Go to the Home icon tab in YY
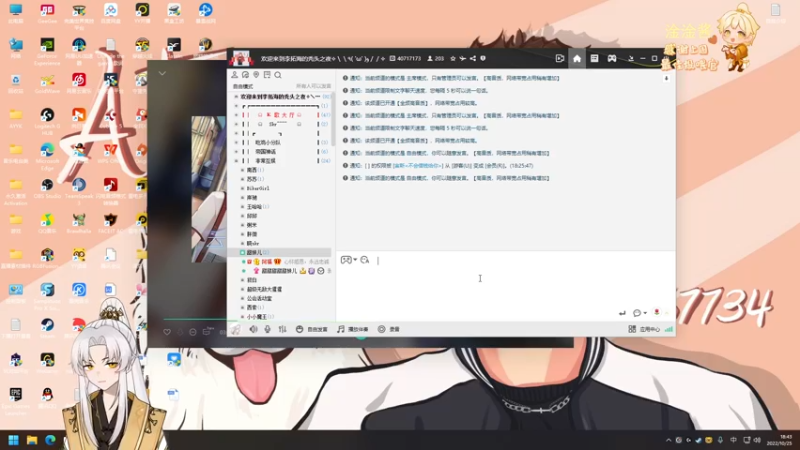Viewport: 800px width, 450px height. click(x=577, y=59)
